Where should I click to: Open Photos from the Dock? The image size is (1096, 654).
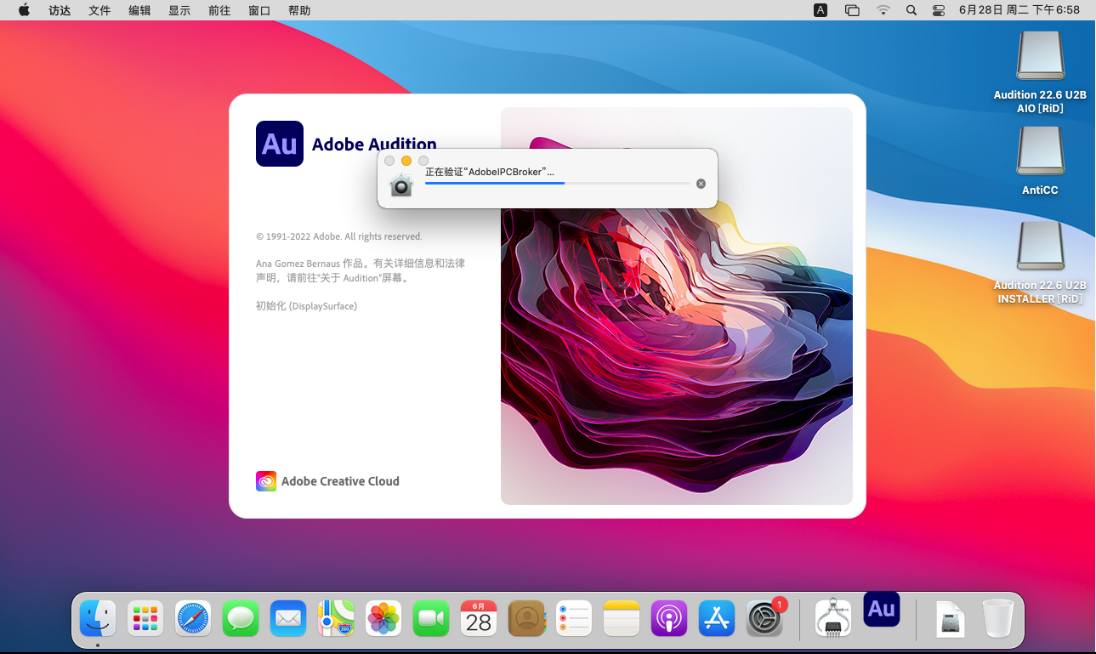click(x=383, y=618)
